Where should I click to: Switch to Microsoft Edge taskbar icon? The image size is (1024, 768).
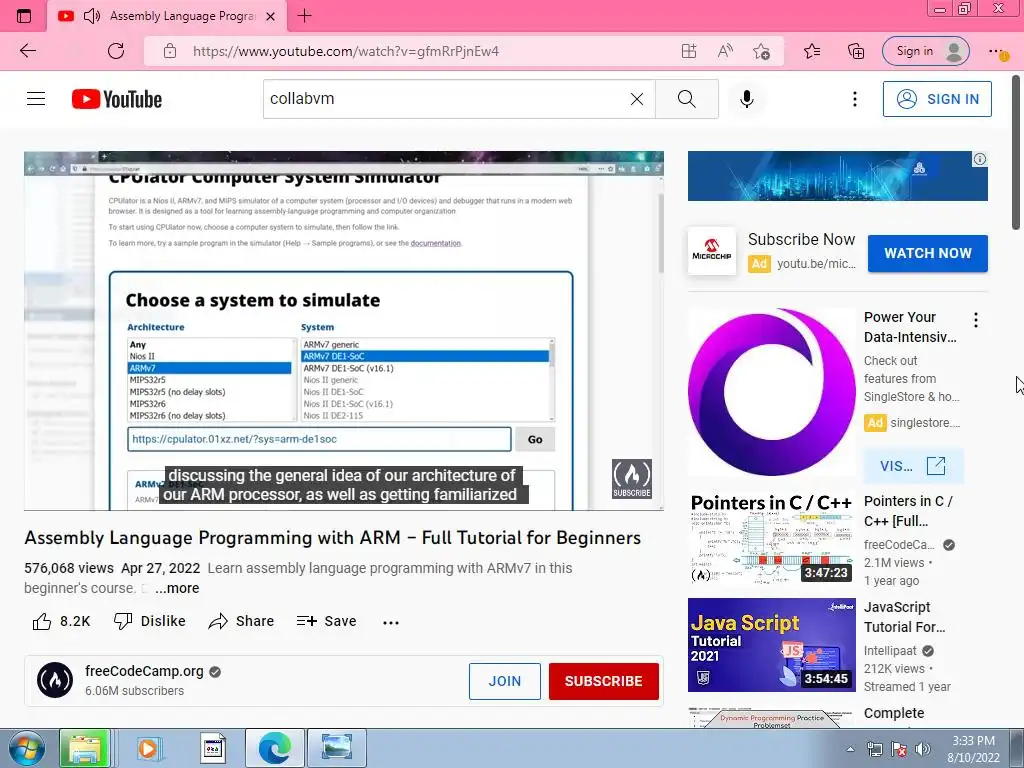pyautogui.click(x=274, y=748)
